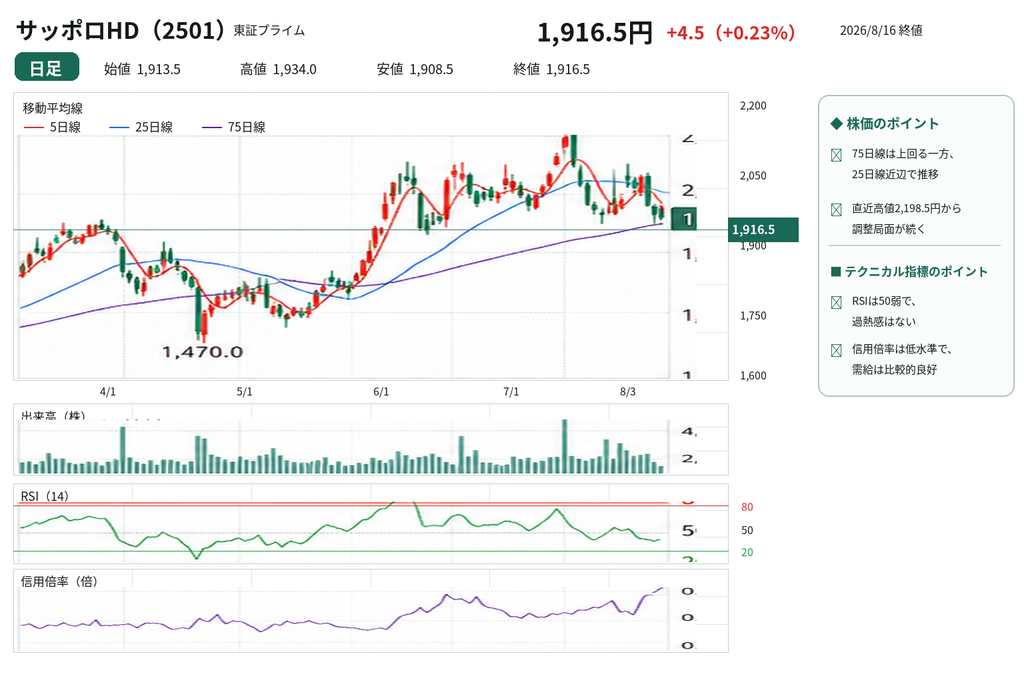Click the 信用倍率（倍）panel title
Image resolution: width=1024 pixels, height=683 pixels.
[x=59, y=581]
